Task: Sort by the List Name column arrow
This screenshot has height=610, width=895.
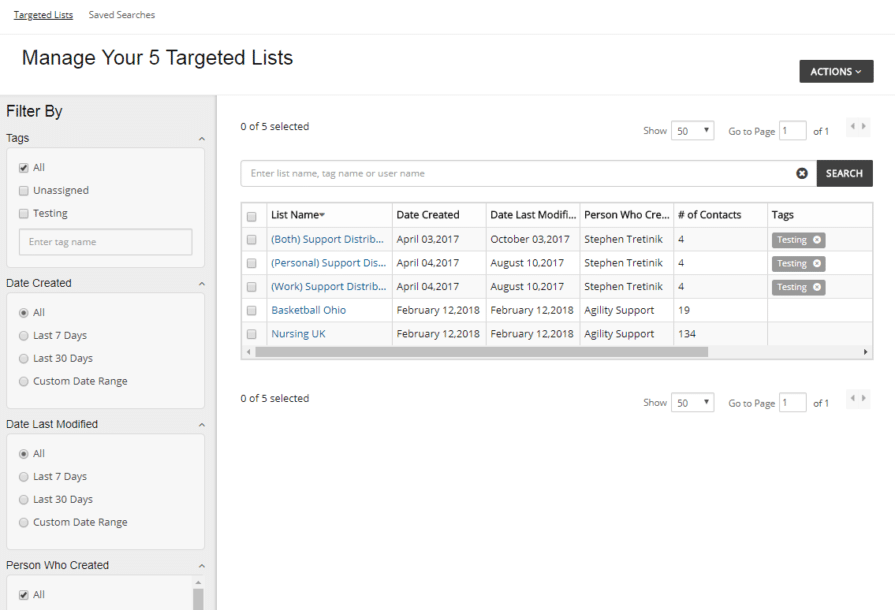Action: point(322,215)
